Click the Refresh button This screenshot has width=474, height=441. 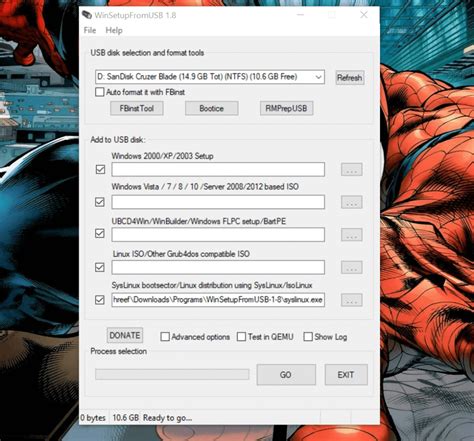pyautogui.click(x=349, y=78)
